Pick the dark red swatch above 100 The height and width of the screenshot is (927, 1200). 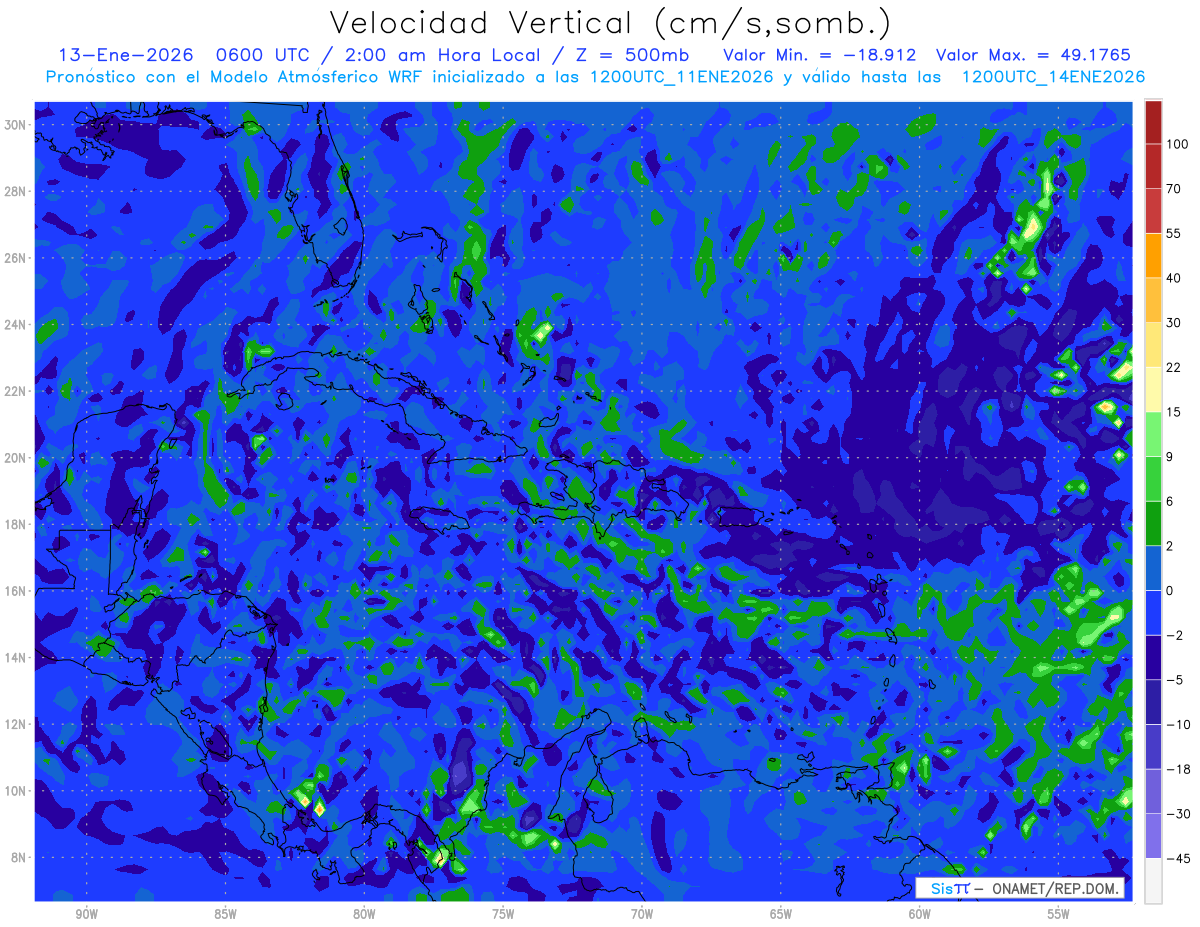(x=1153, y=122)
